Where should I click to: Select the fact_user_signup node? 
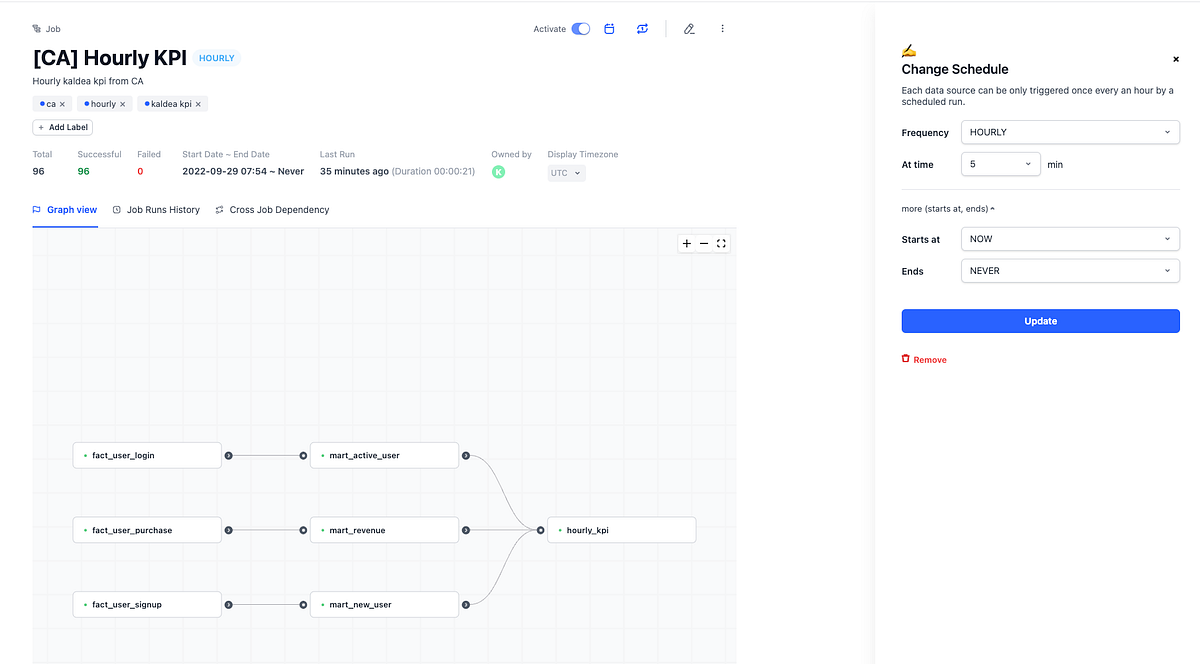[147, 604]
